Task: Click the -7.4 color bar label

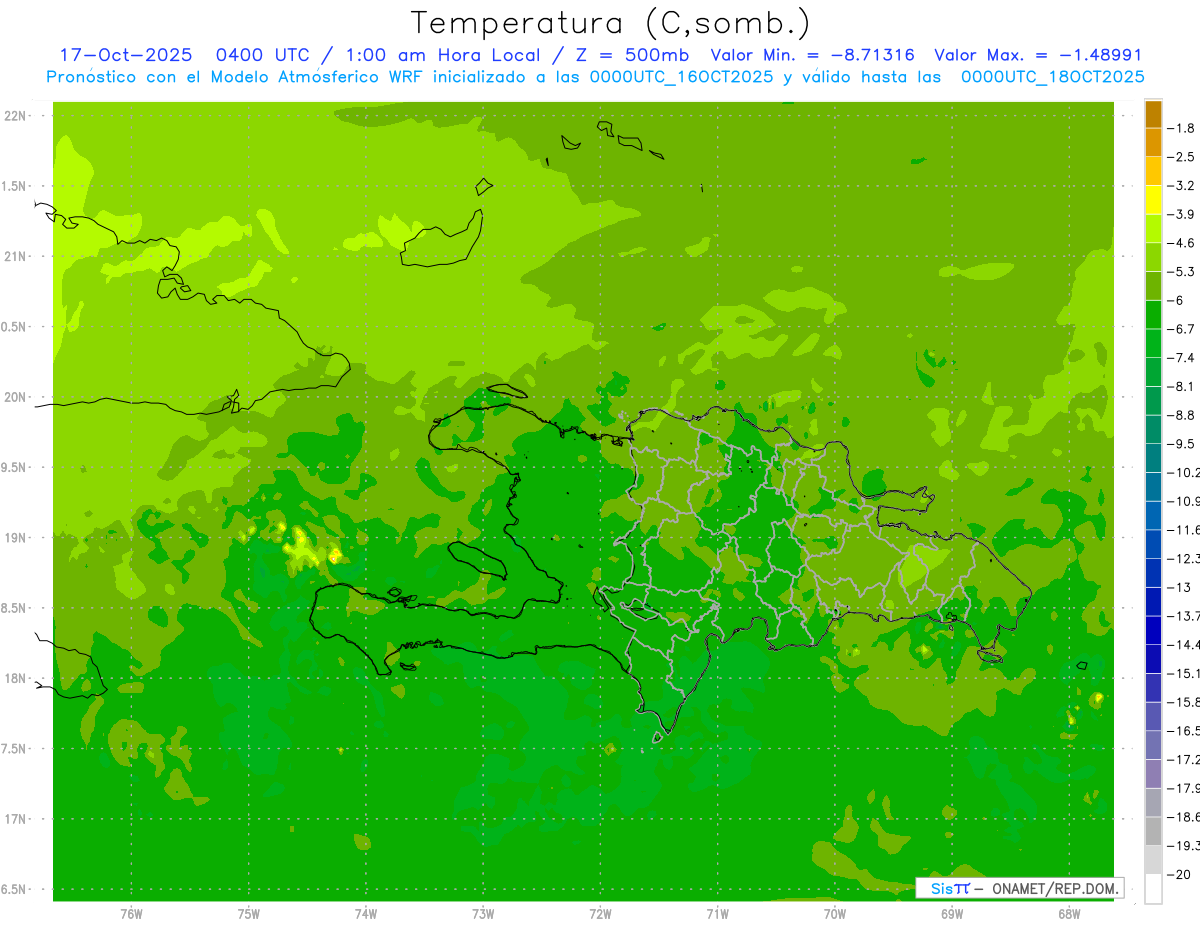Action: (x=1181, y=358)
